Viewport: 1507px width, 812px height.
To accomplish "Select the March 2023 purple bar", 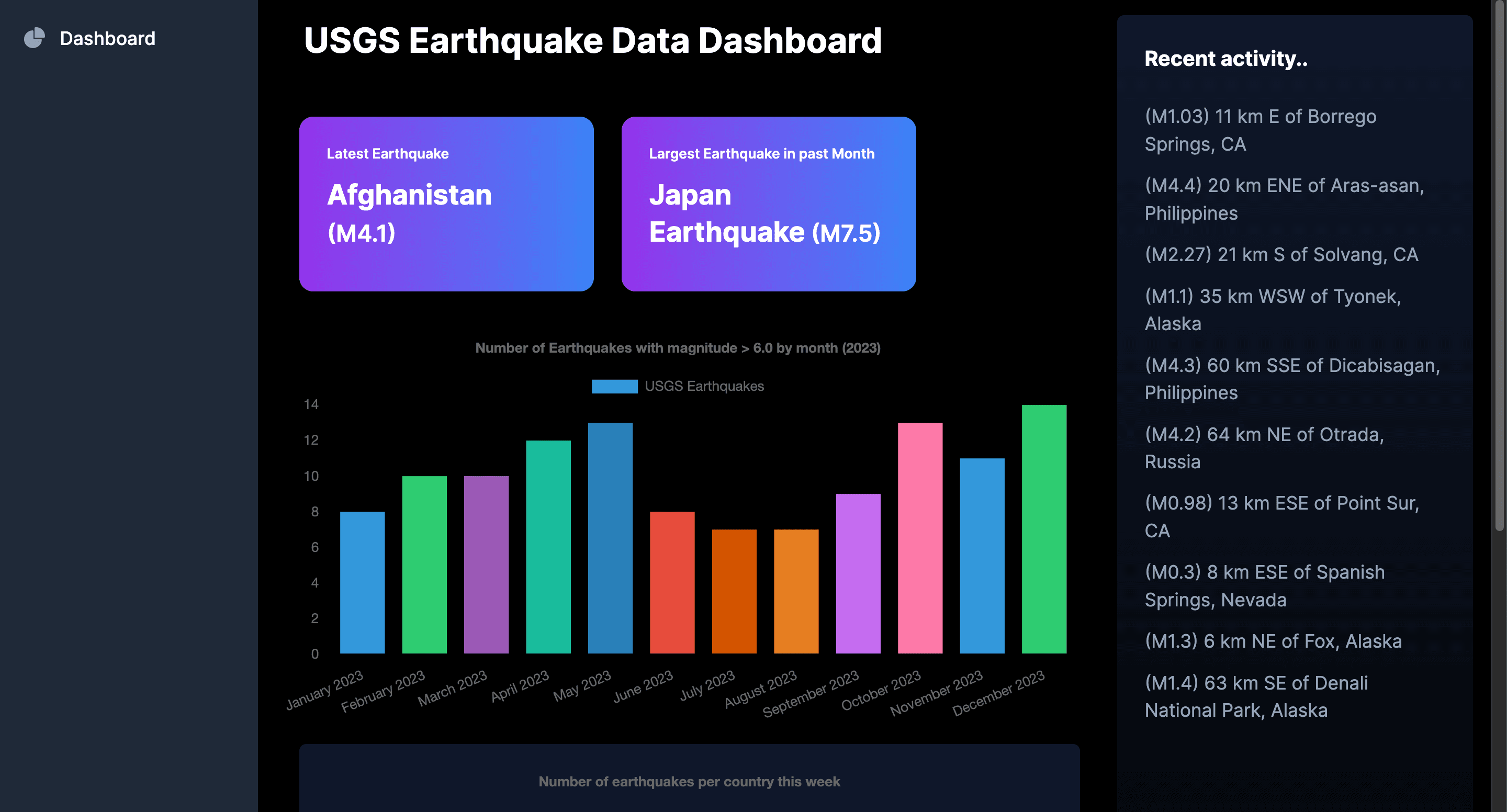I will pyautogui.click(x=486, y=565).
